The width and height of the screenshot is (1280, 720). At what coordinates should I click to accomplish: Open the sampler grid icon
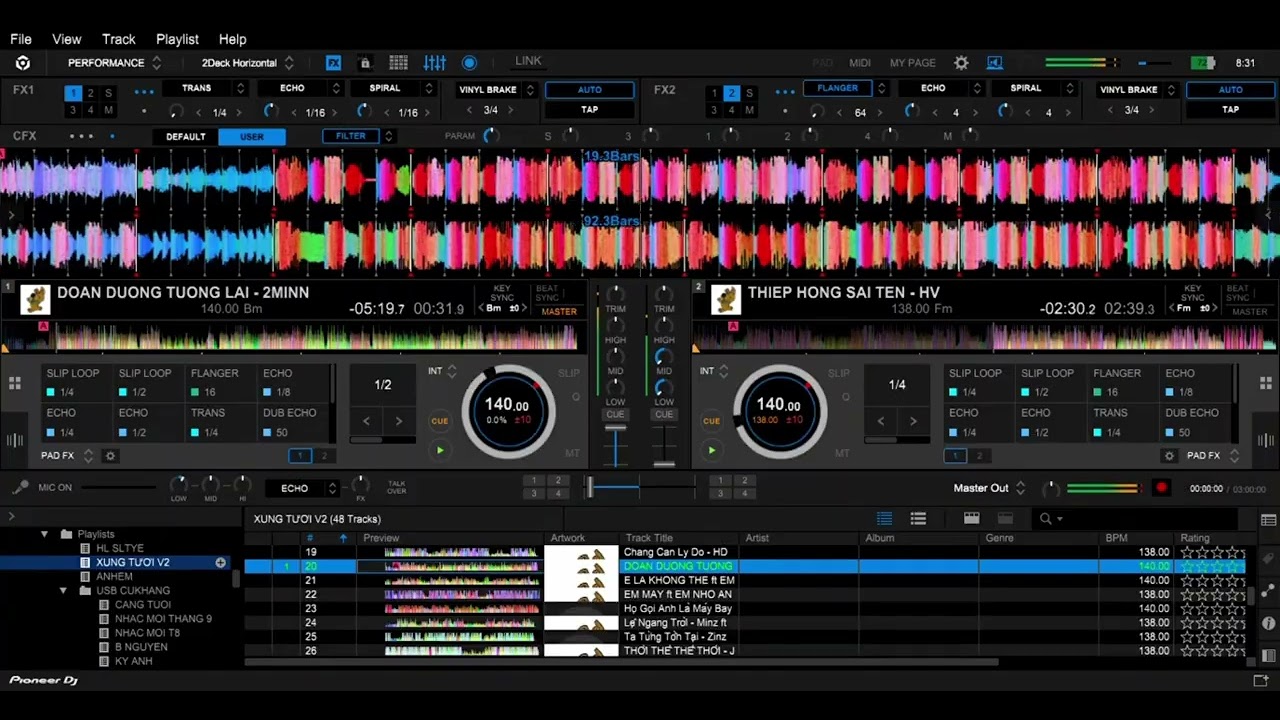coord(398,63)
